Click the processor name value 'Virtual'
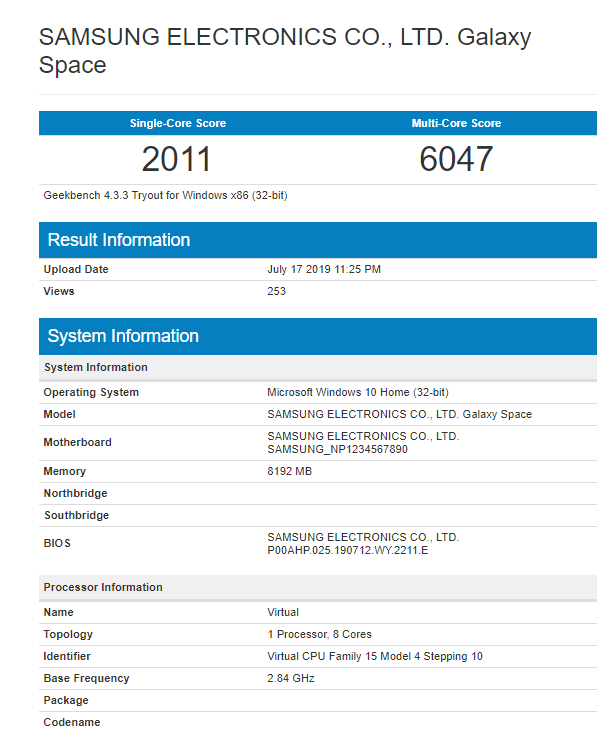612x739 pixels. tap(283, 612)
